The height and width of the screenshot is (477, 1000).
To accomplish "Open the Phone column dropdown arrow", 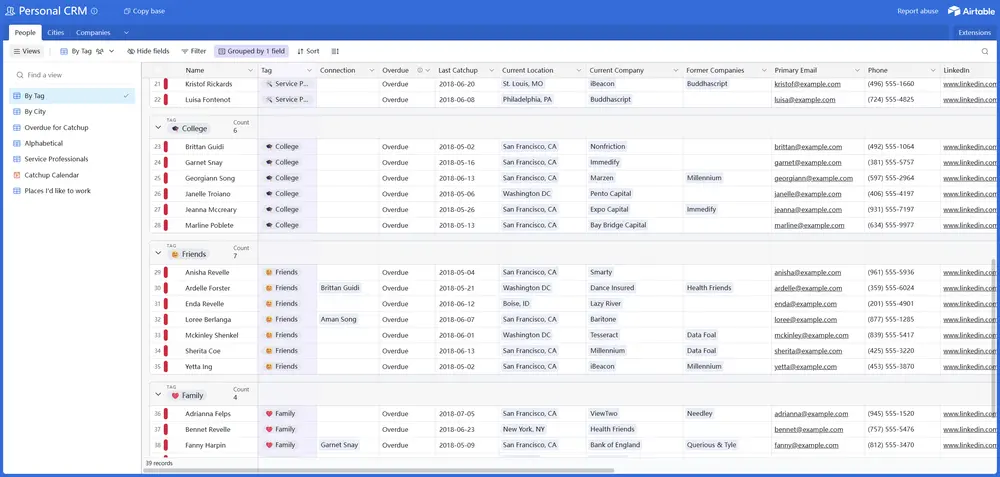I will point(932,70).
